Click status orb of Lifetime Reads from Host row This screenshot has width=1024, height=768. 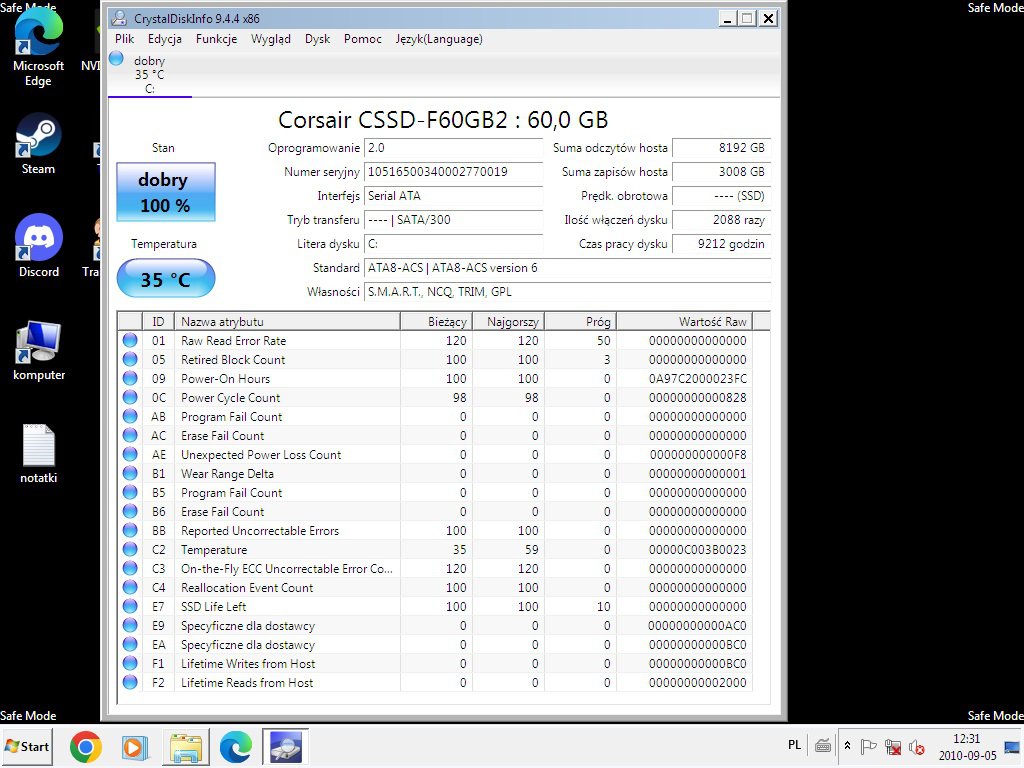130,682
